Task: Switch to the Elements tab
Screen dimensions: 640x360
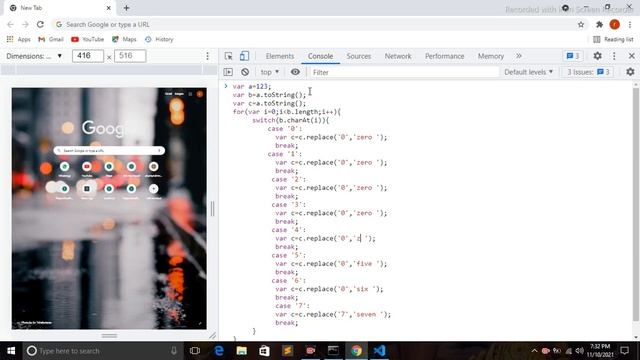Action: tap(280, 56)
